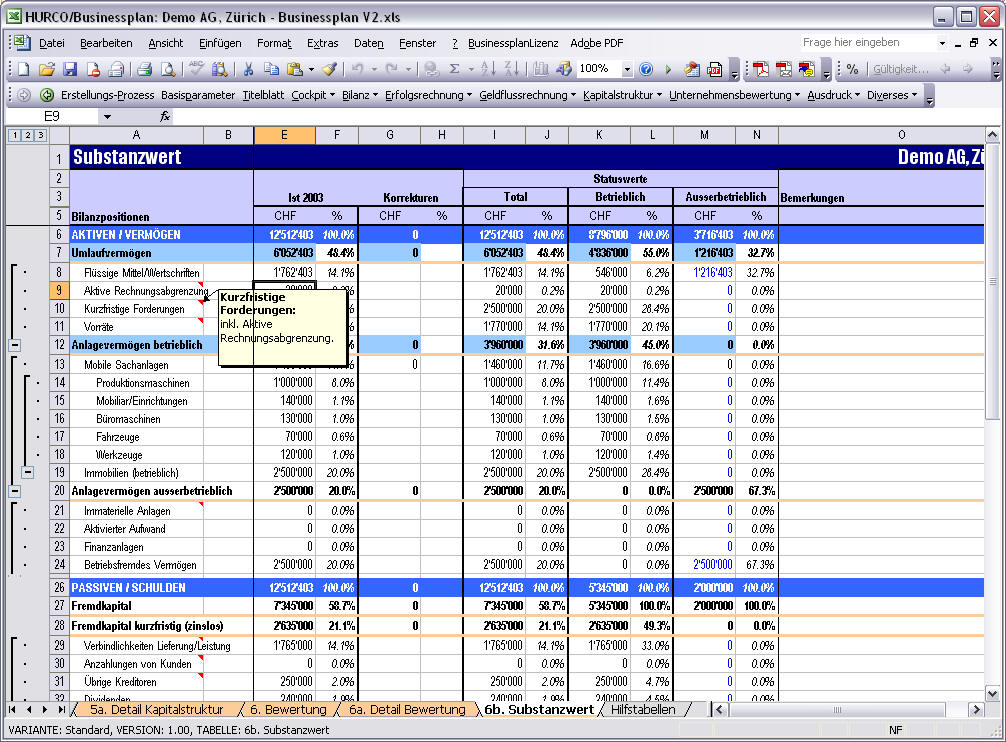The height and width of the screenshot is (742, 1006).
Task: Print the sheet with the printer icon
Action: point(144,69)
